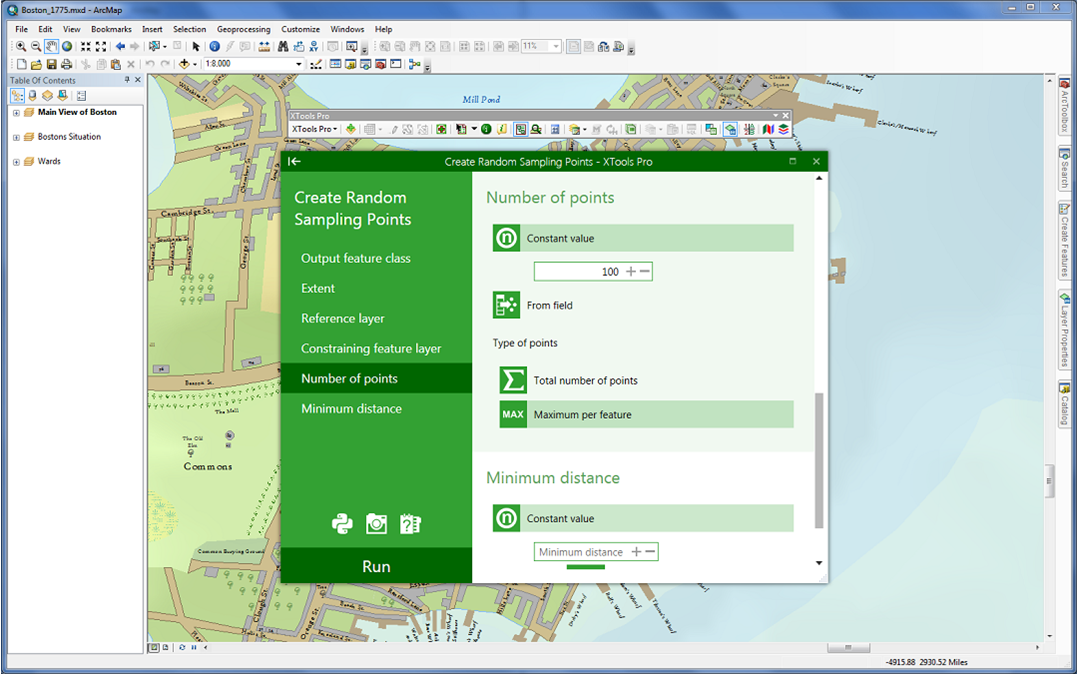Open the layout zoom percent dropdown
This screenshot has height=674, width=1078.
coord(556,47)
